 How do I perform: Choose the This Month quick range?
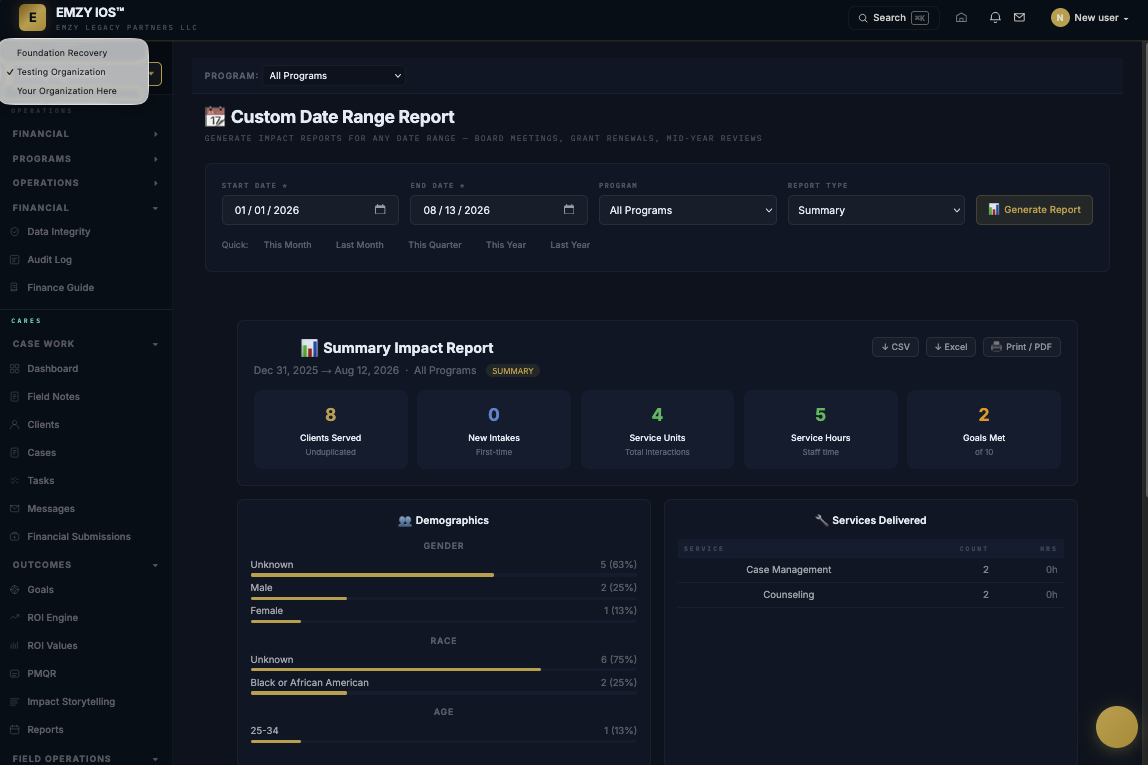287,245
